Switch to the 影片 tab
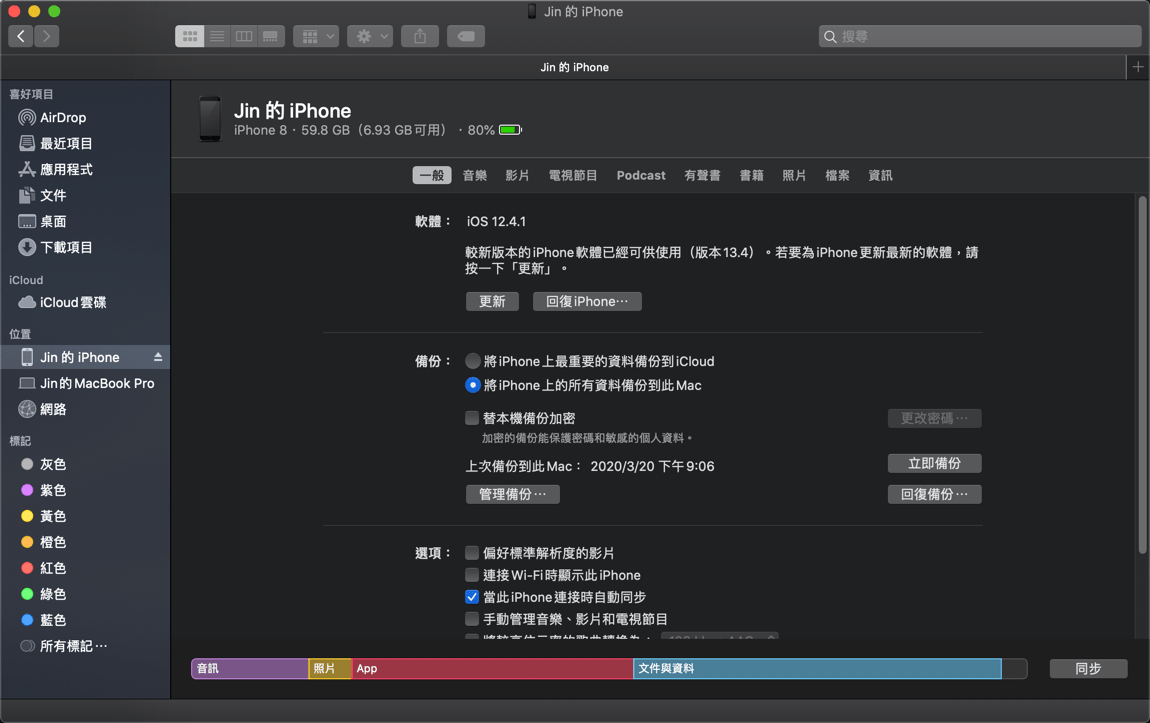 coord(517,175)
